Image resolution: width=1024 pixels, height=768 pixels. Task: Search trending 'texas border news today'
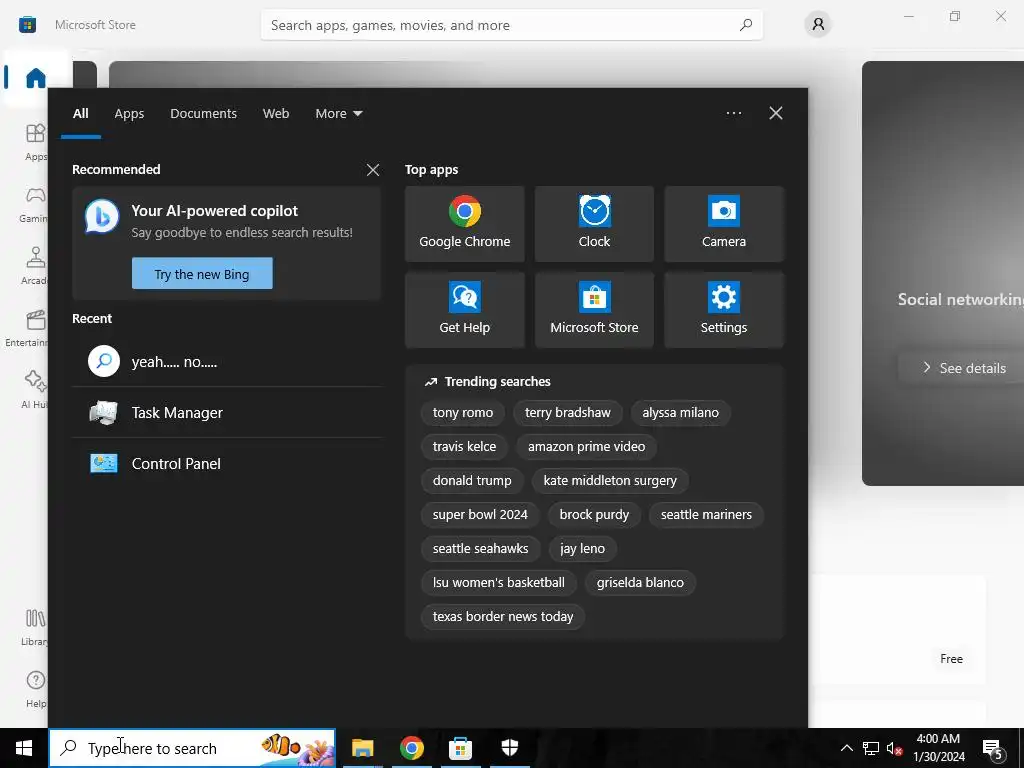pos(503,616)
